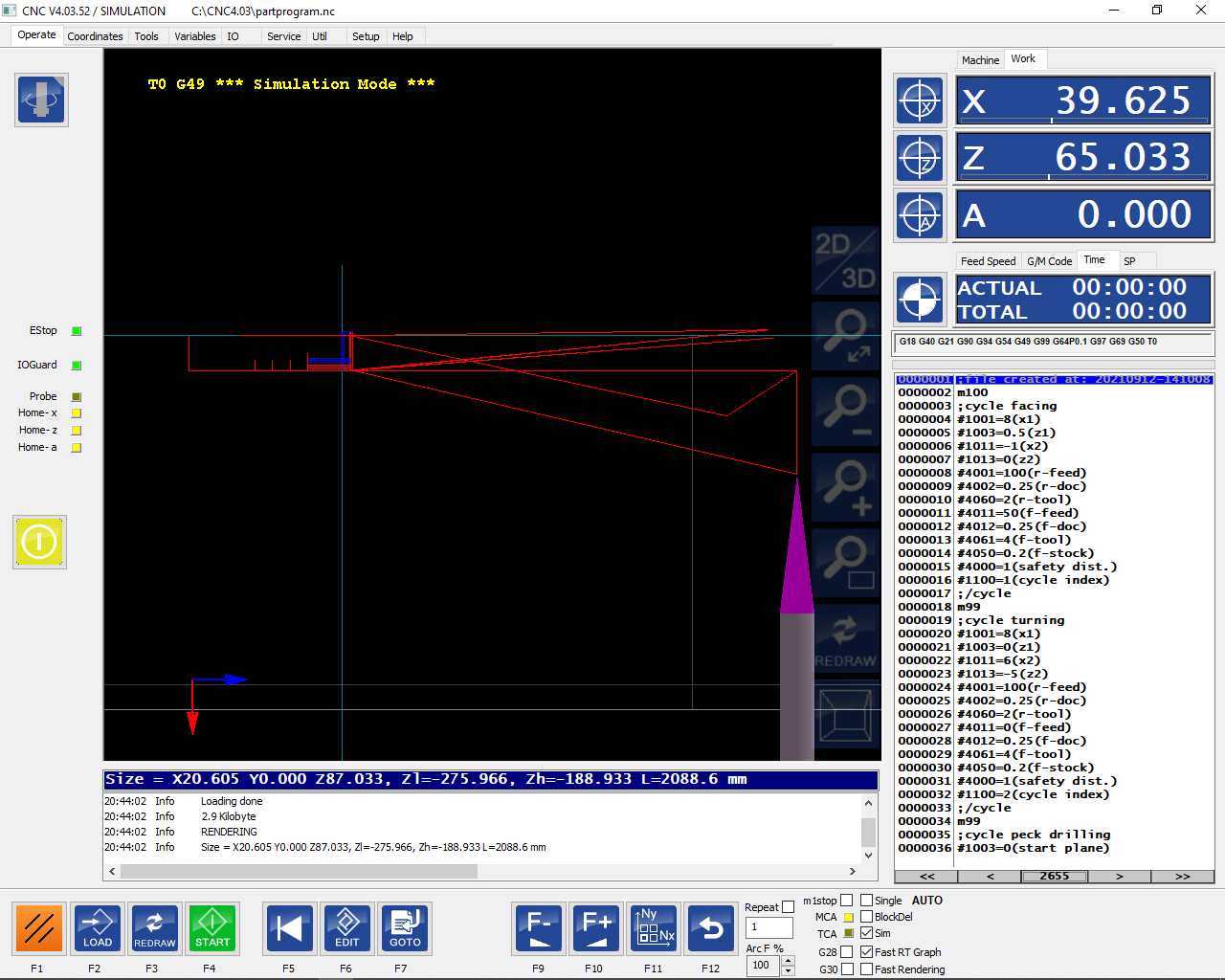This screenshot has height=980, width=1225.
Task: Click the spindle machine icon at top left
Action: pos(41,100)
